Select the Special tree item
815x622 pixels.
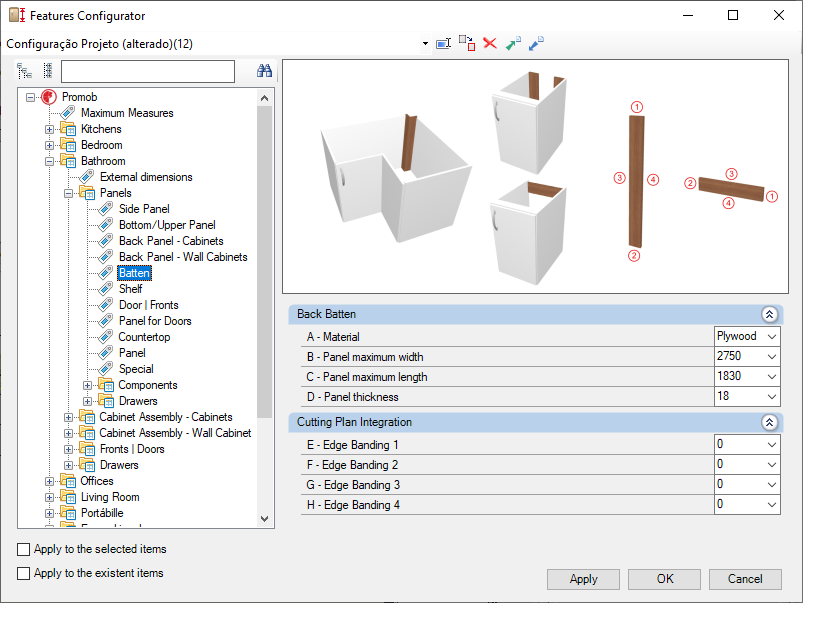click(x=136, y=369)
